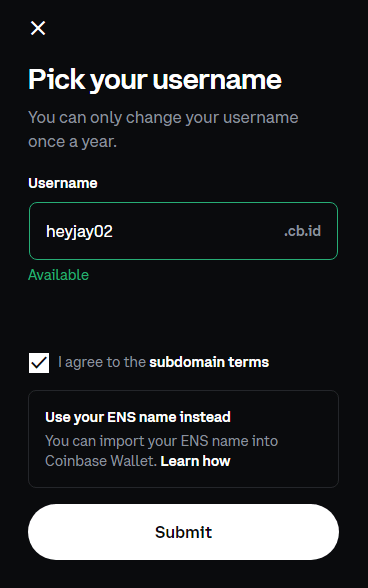Screen dimensions: 368x588
Task: Click the I agree to the label text
Action: (102, 362)
